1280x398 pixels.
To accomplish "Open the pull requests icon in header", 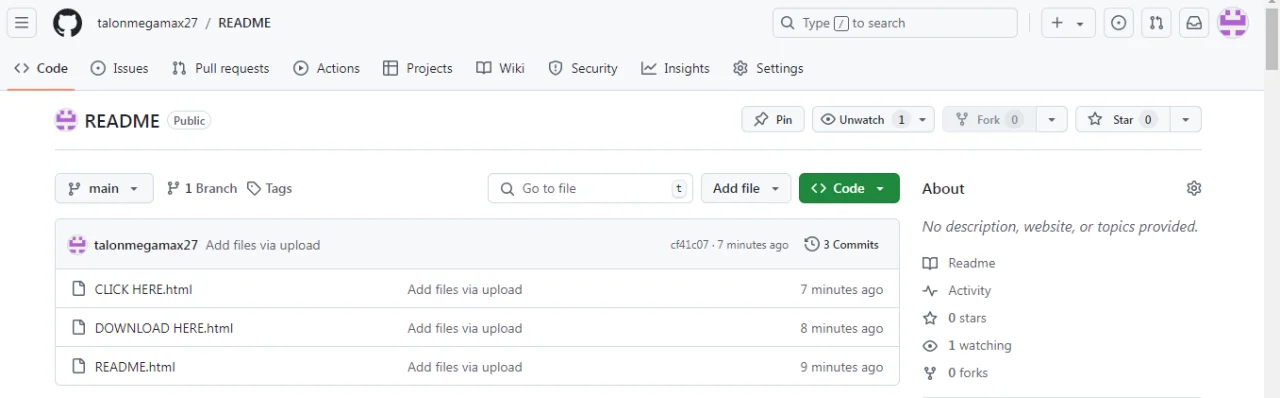I will tap(1156, 23).
